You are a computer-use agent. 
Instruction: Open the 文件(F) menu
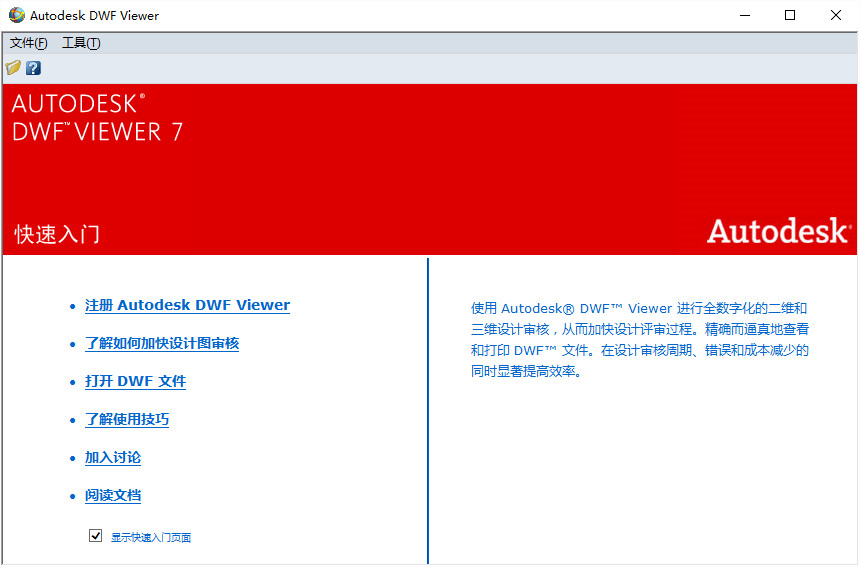29,43
